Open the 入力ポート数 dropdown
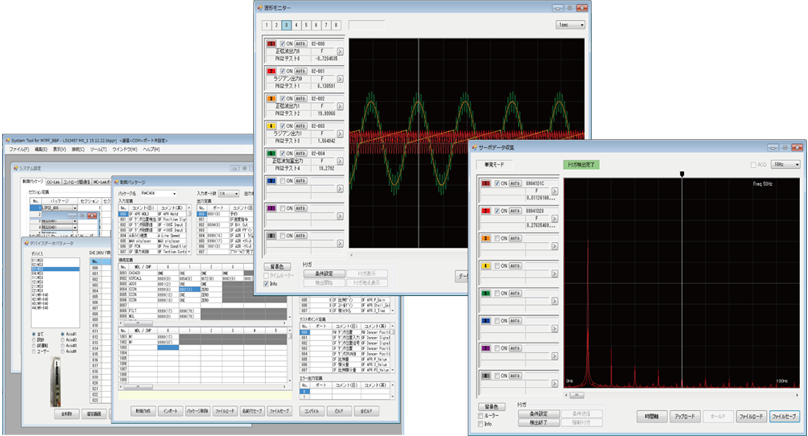This screenshot has height=436, width=808. 229,194
